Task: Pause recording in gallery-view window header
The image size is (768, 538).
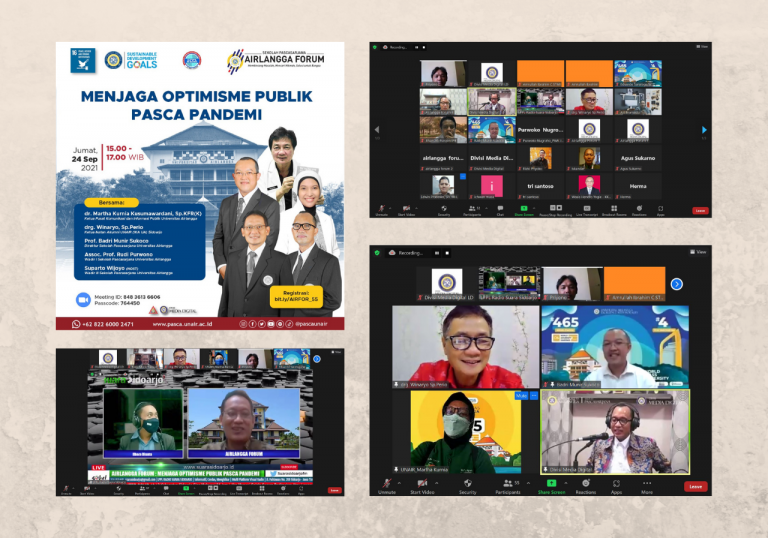Action: 417,48
